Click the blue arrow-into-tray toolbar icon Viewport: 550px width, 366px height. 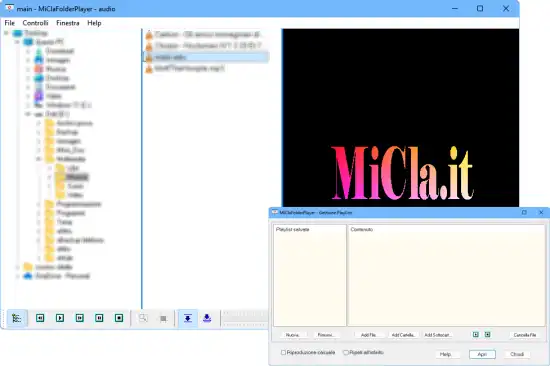[207, 318]
